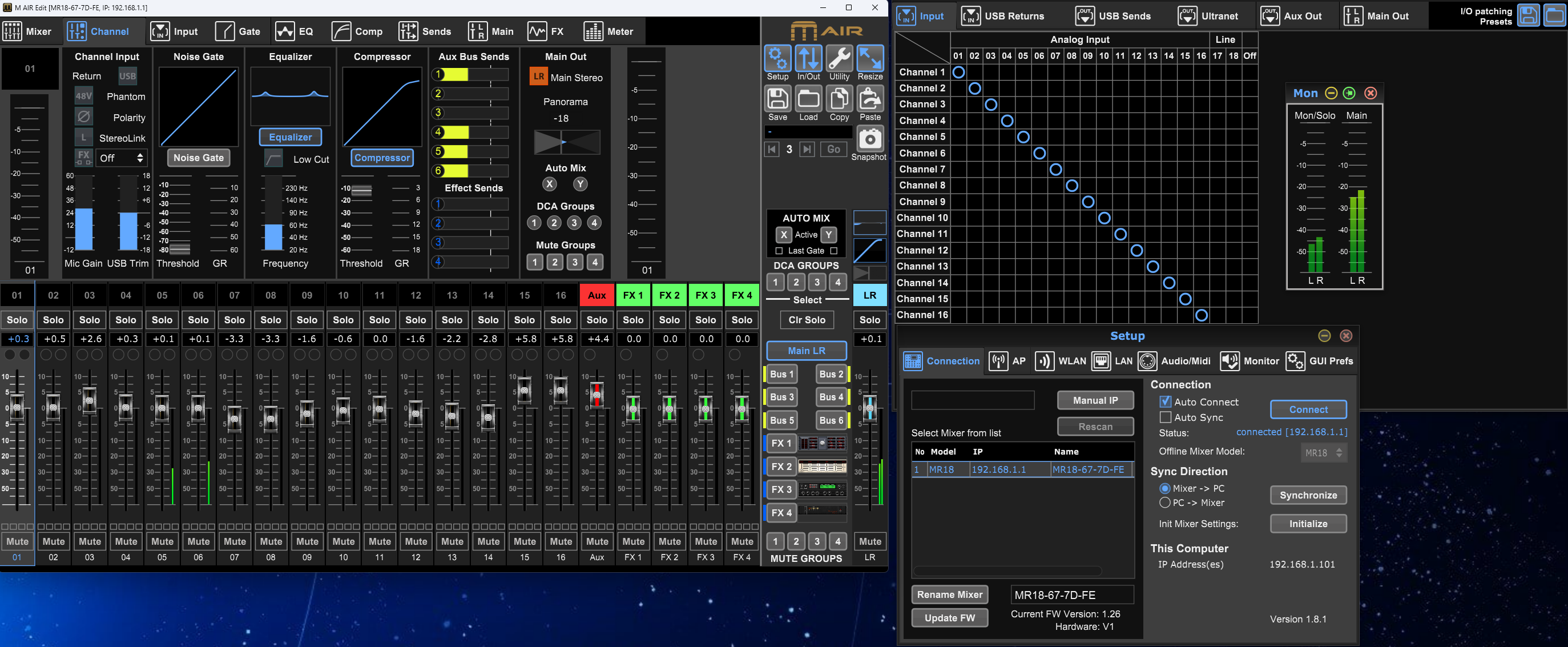Switch to the Gate tab
Screen dimensions: 1568x647
pos(238,31)
